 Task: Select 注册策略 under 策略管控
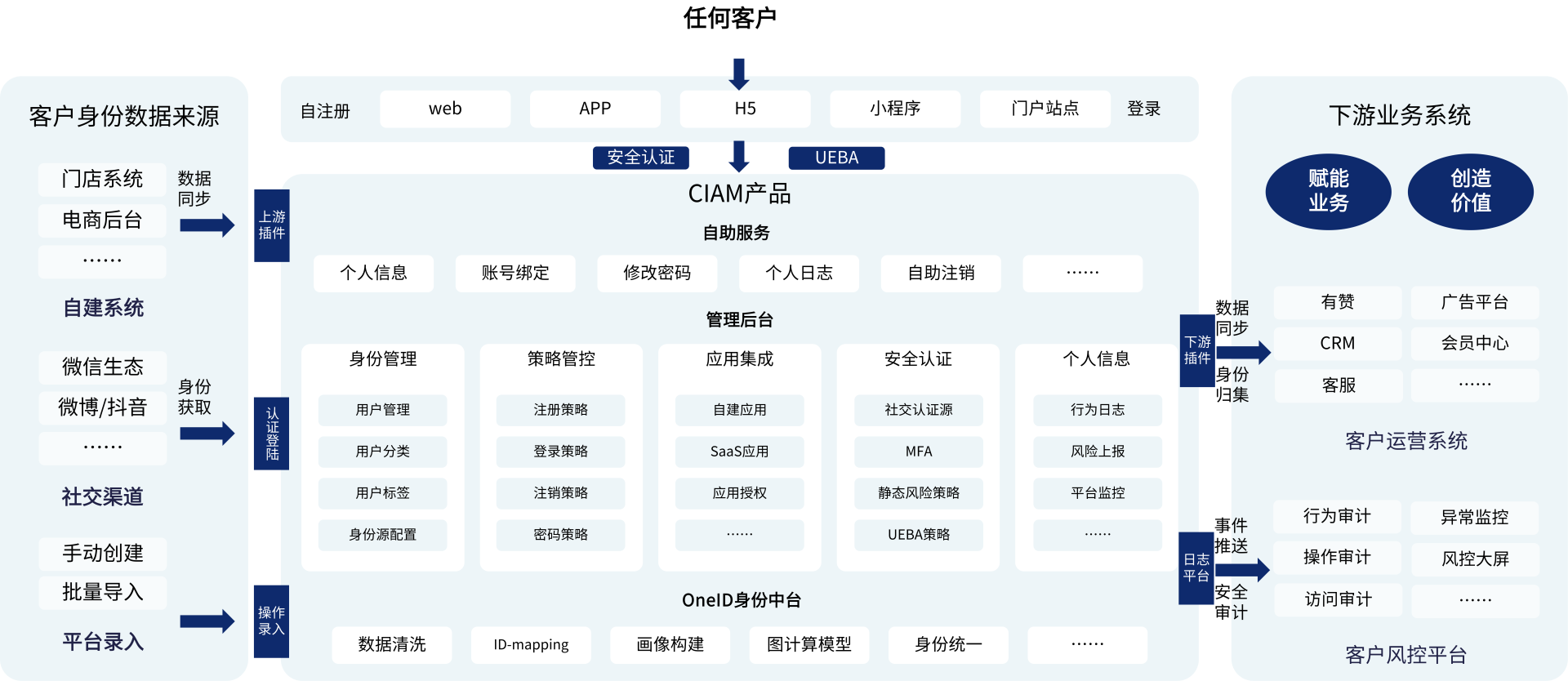[560, 410]
